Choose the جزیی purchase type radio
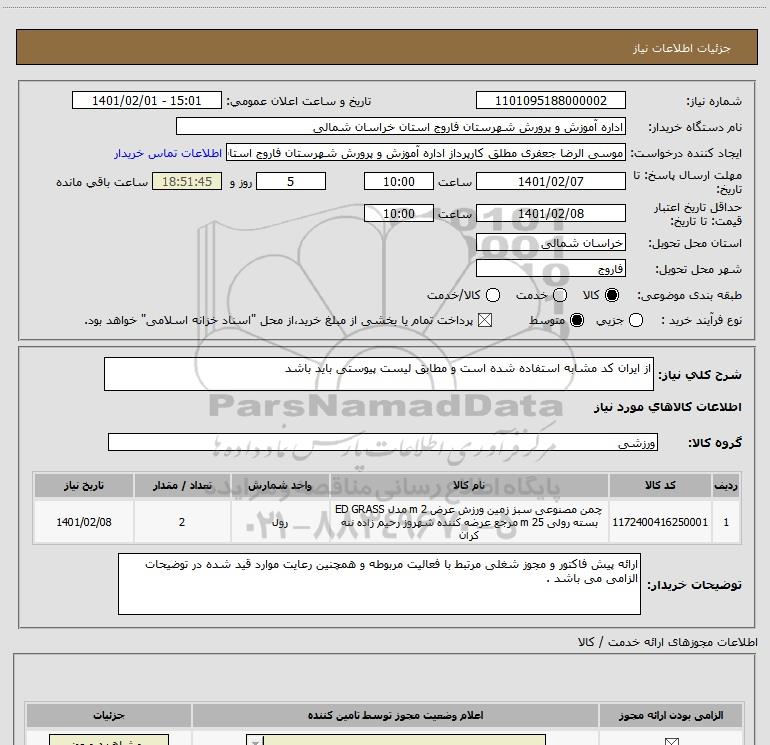 (636, 320)
